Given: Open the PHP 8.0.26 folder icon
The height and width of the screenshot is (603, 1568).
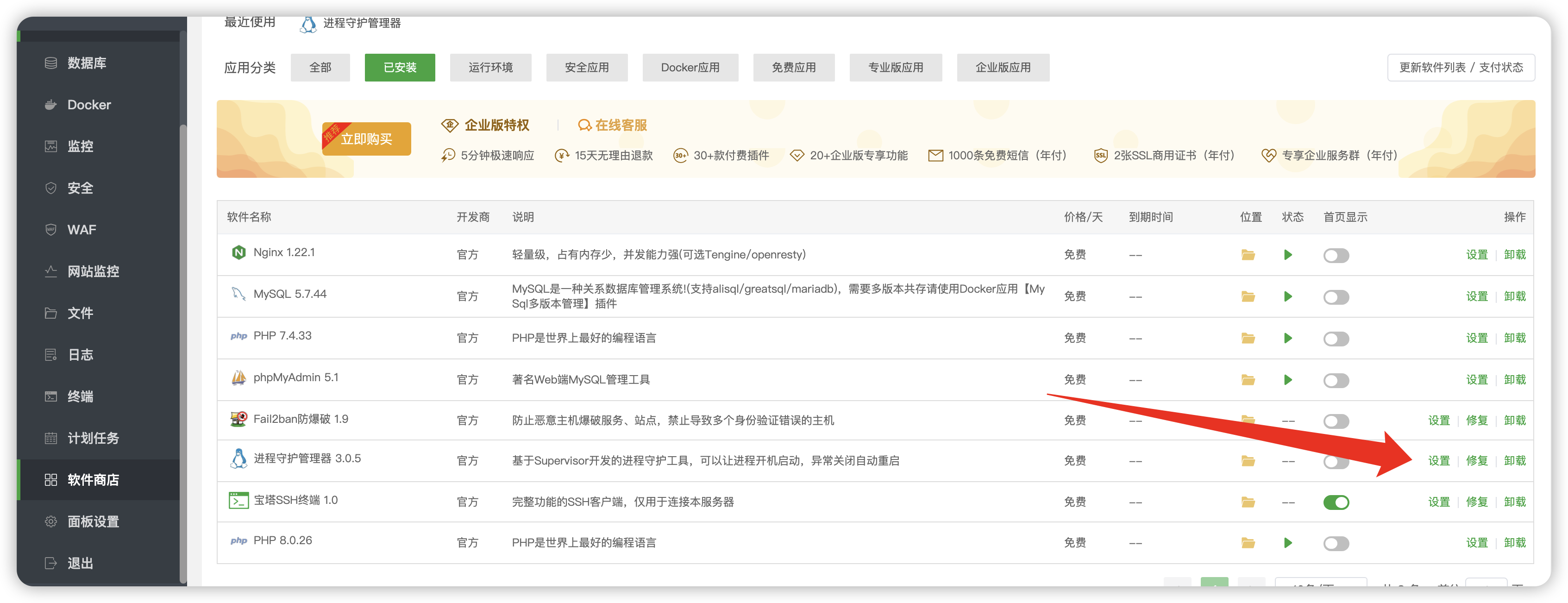Looking at the screenshot, I should coord(1248,543).
